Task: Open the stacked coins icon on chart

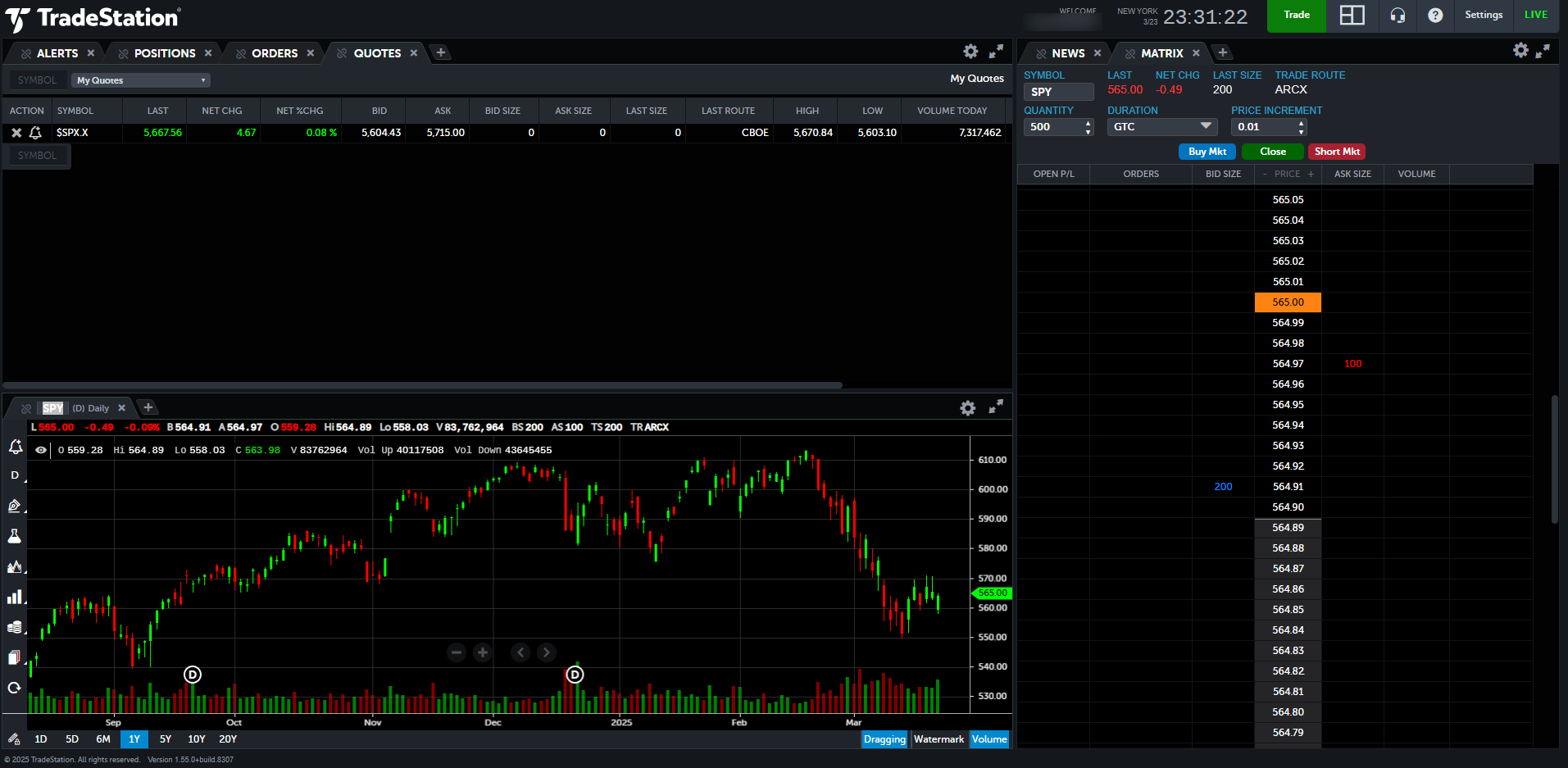Action: pos(15,627)
